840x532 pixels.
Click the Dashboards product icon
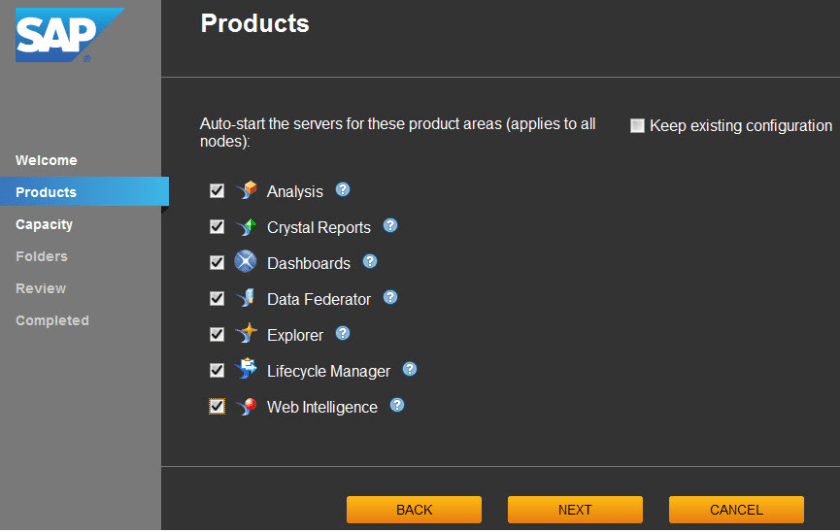(x=246, y=262)
